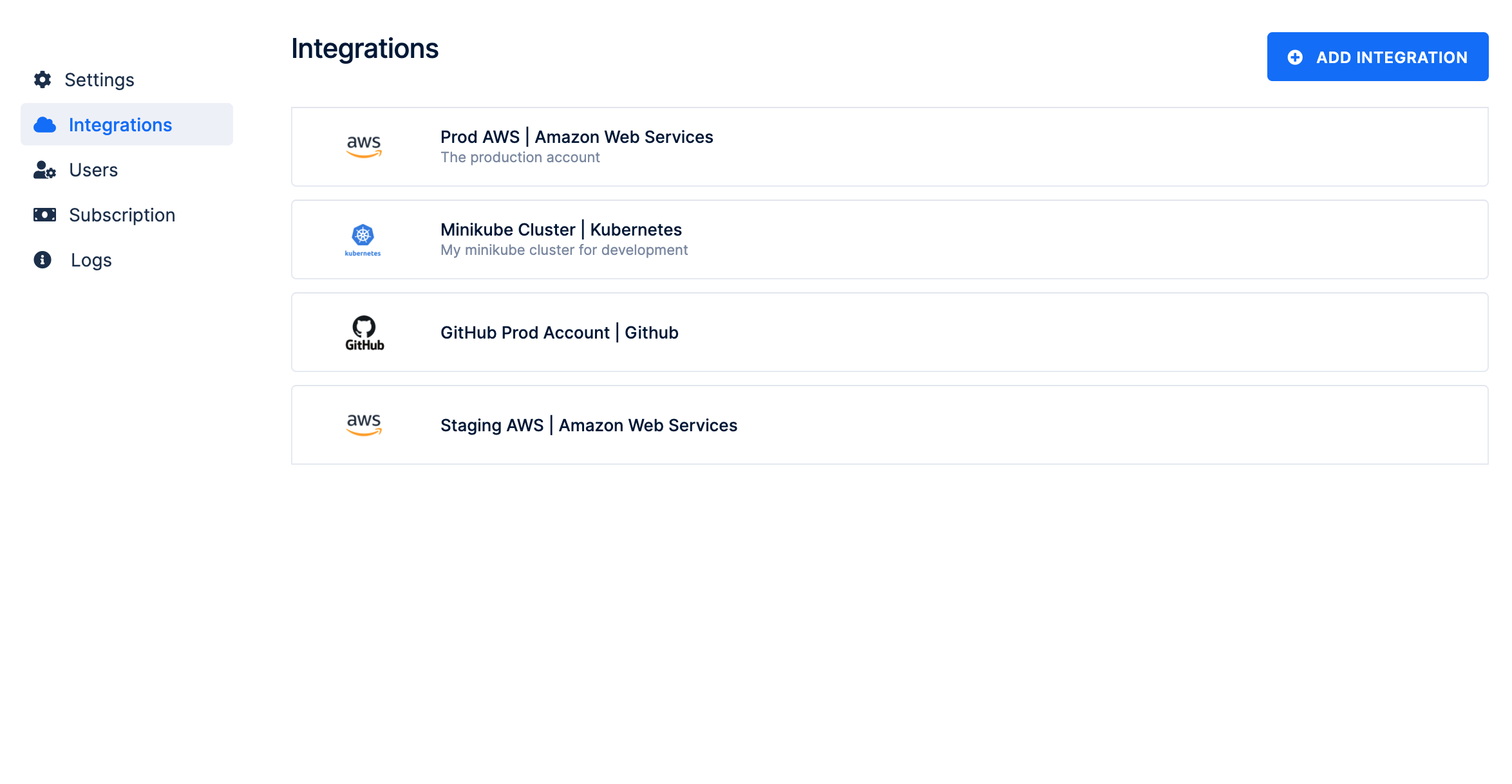Select the Integrations sidebar item

pos(127,124)
